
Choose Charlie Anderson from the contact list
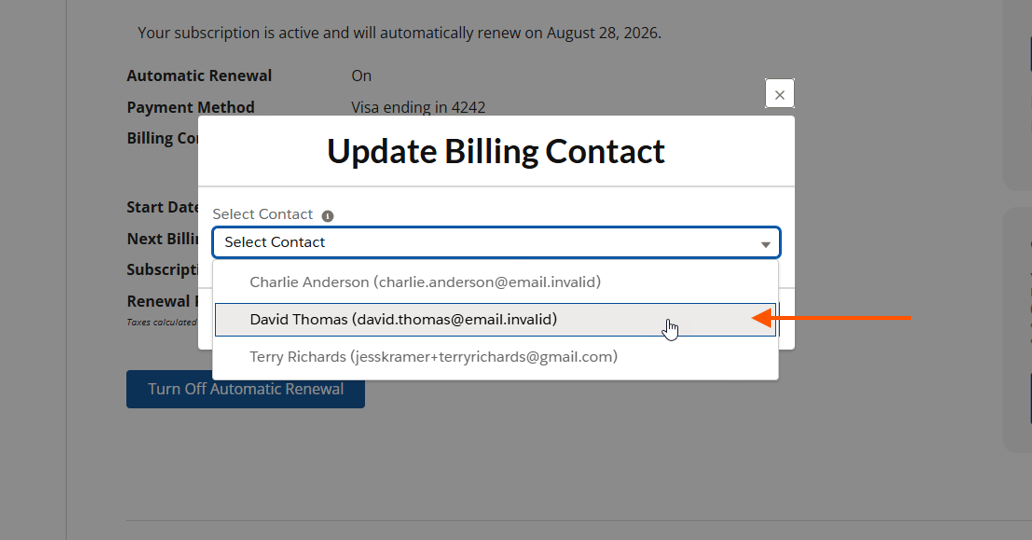425,282
